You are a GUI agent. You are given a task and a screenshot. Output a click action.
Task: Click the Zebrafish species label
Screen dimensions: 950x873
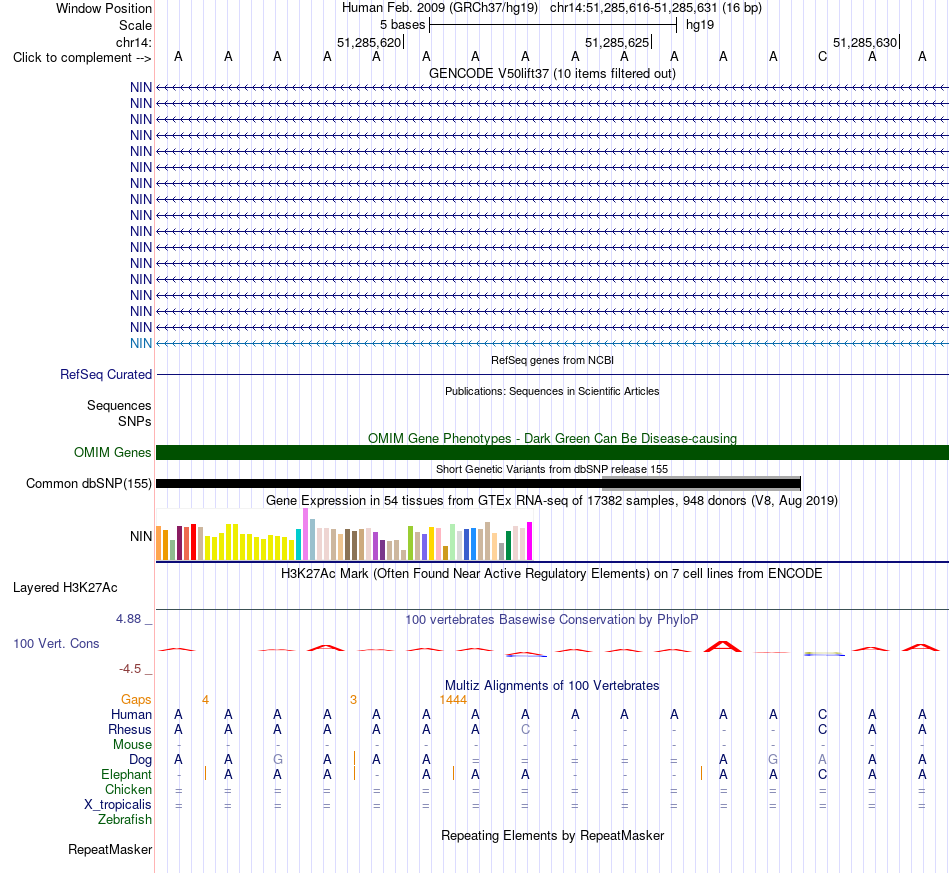[125, 819]
